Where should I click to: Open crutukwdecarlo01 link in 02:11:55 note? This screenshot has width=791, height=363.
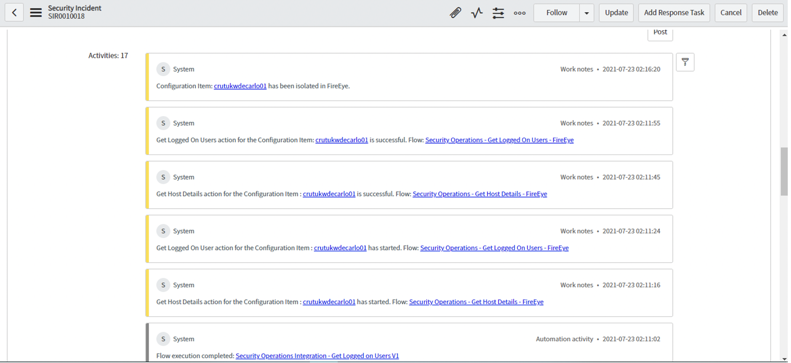click(342, 140)
